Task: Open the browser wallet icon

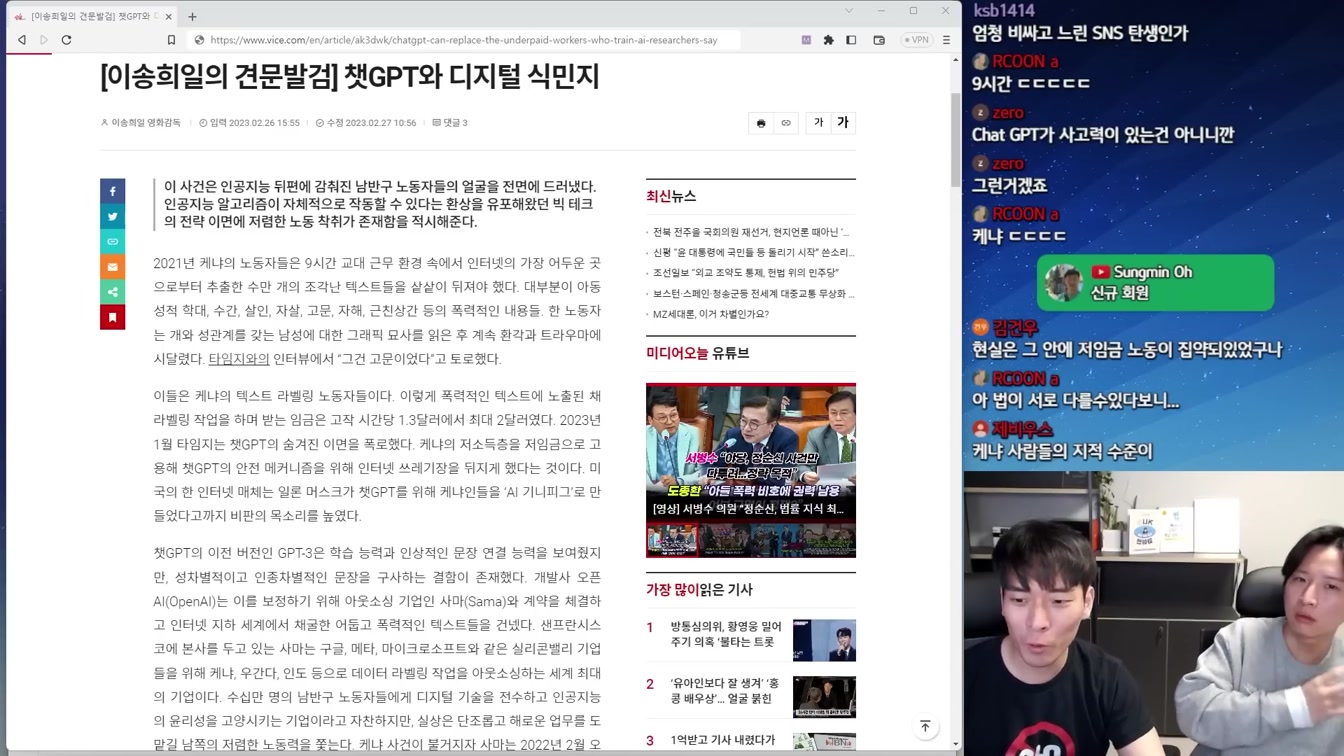Action: pyautogui.click(x=879, y=40)
